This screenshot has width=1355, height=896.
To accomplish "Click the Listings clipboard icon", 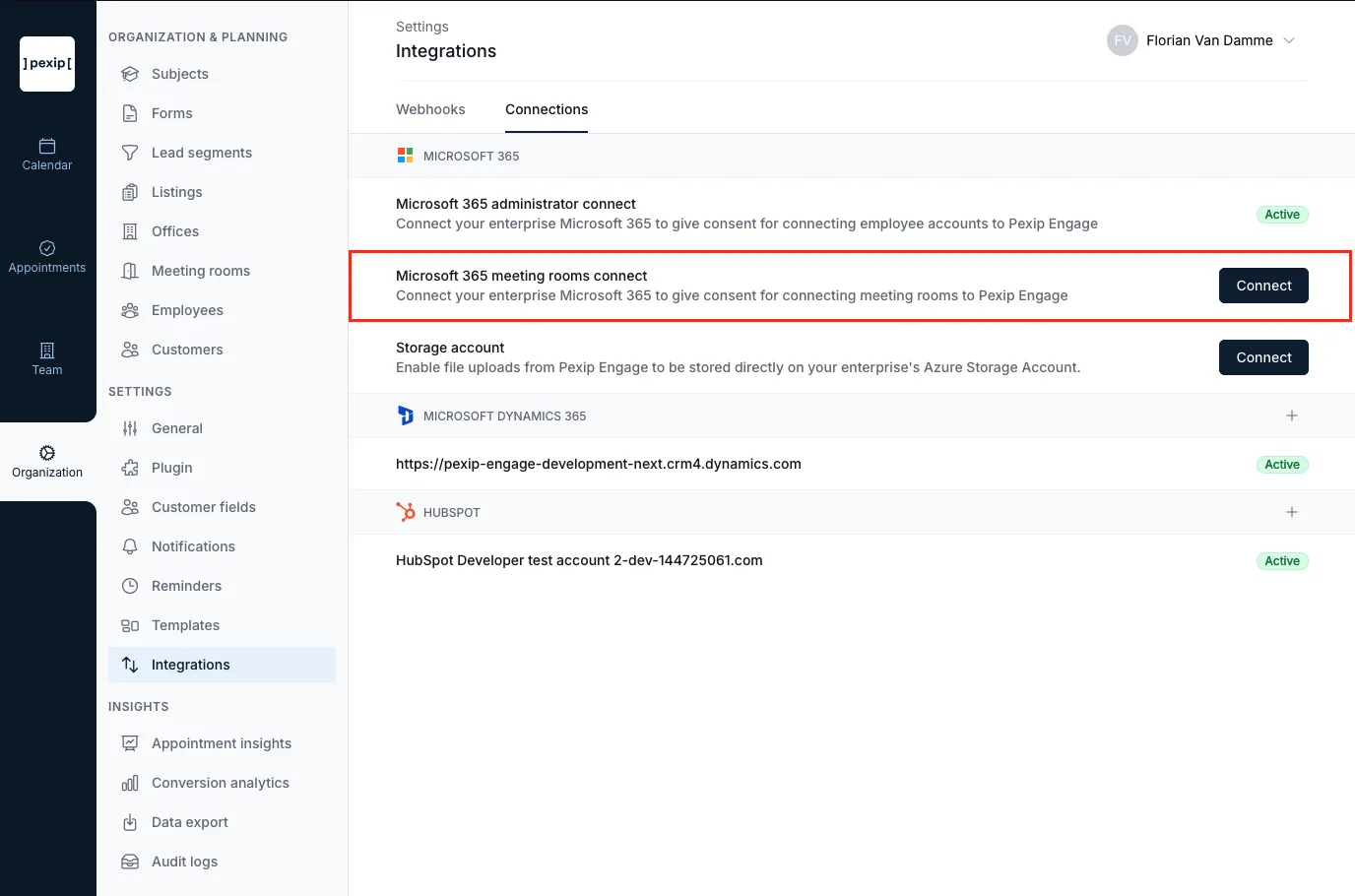I will point(130,192).
